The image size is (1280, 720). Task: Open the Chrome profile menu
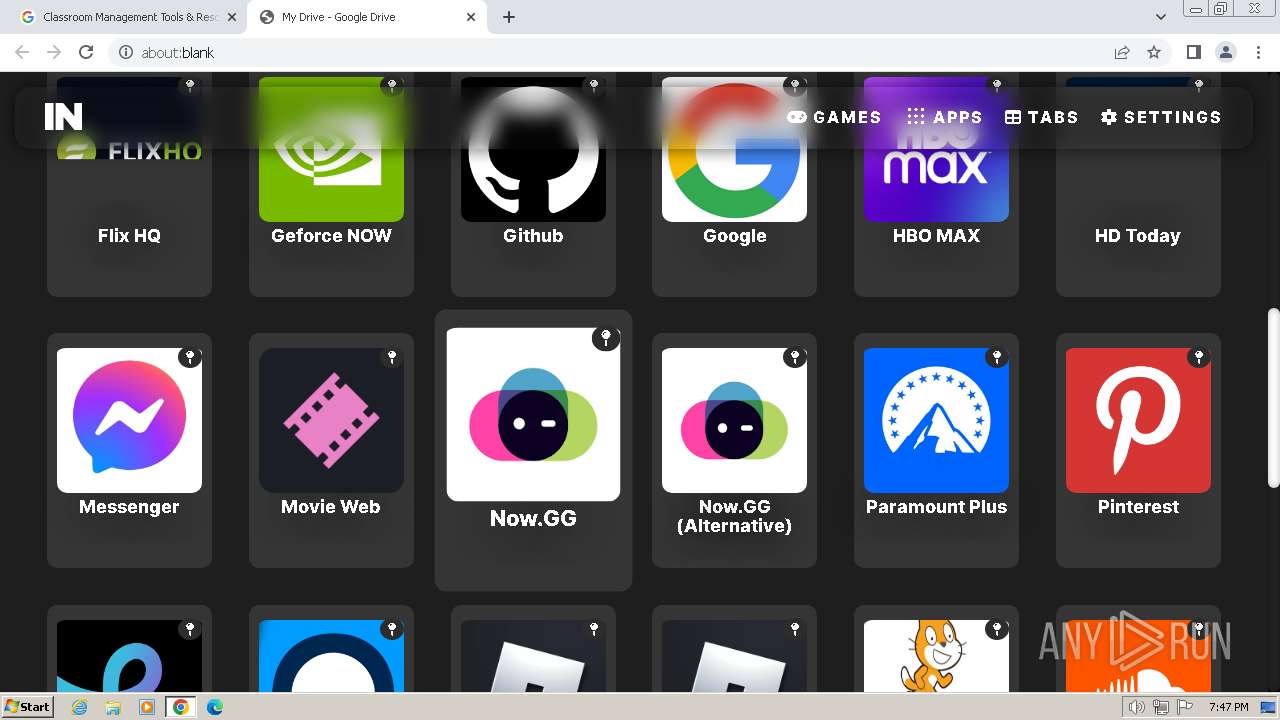click(1226, 52)
